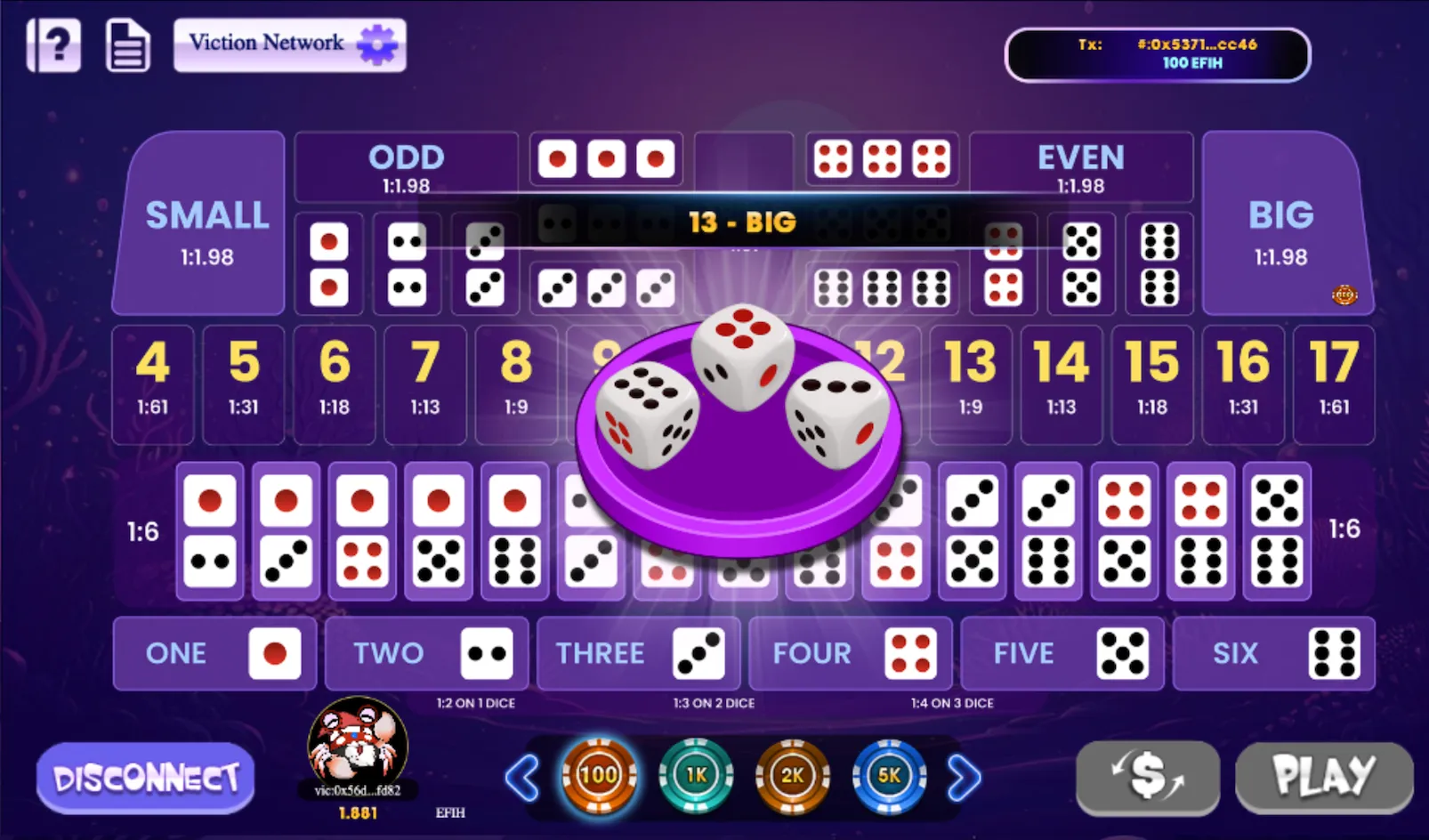Show previous chips with left arrow
This screenshot has width=1429, height=840.
click(522, 778)
